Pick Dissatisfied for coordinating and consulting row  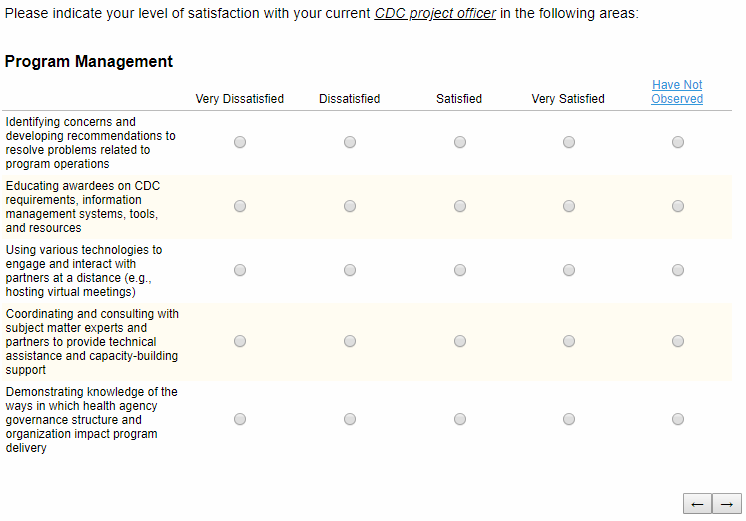350,342
